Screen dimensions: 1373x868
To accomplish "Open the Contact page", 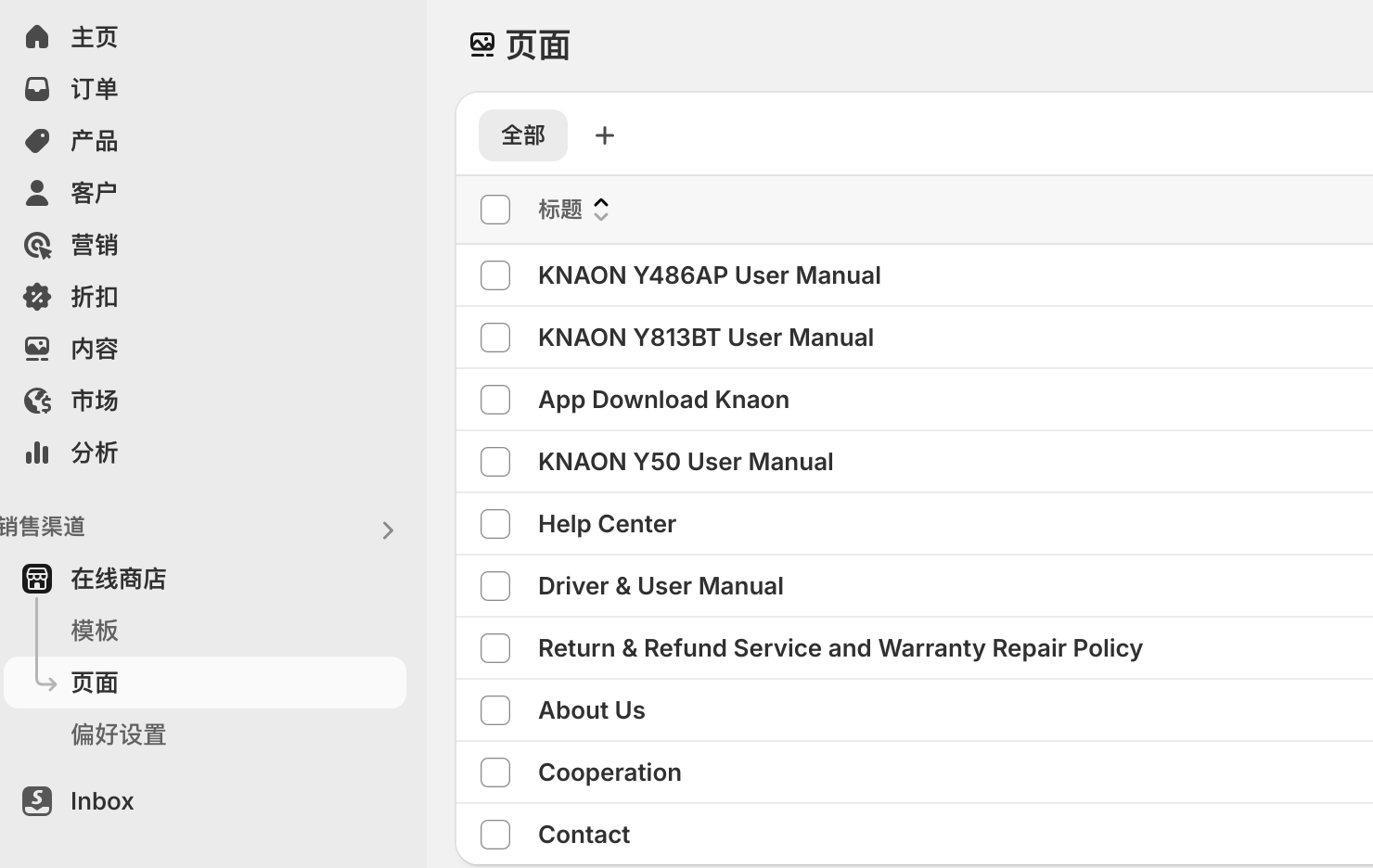I will pyautogui.click(x=584, y=835).
